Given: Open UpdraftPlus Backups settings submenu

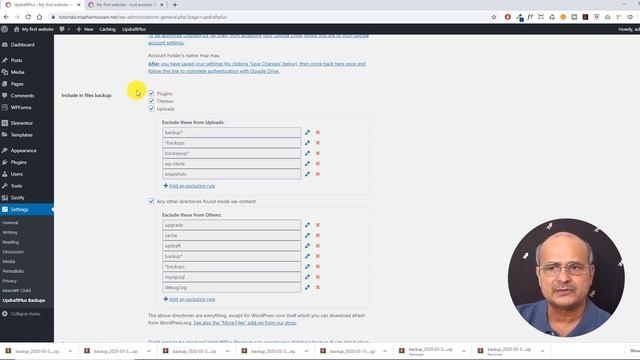Looking at the screenshot, I should coord(24,300).
